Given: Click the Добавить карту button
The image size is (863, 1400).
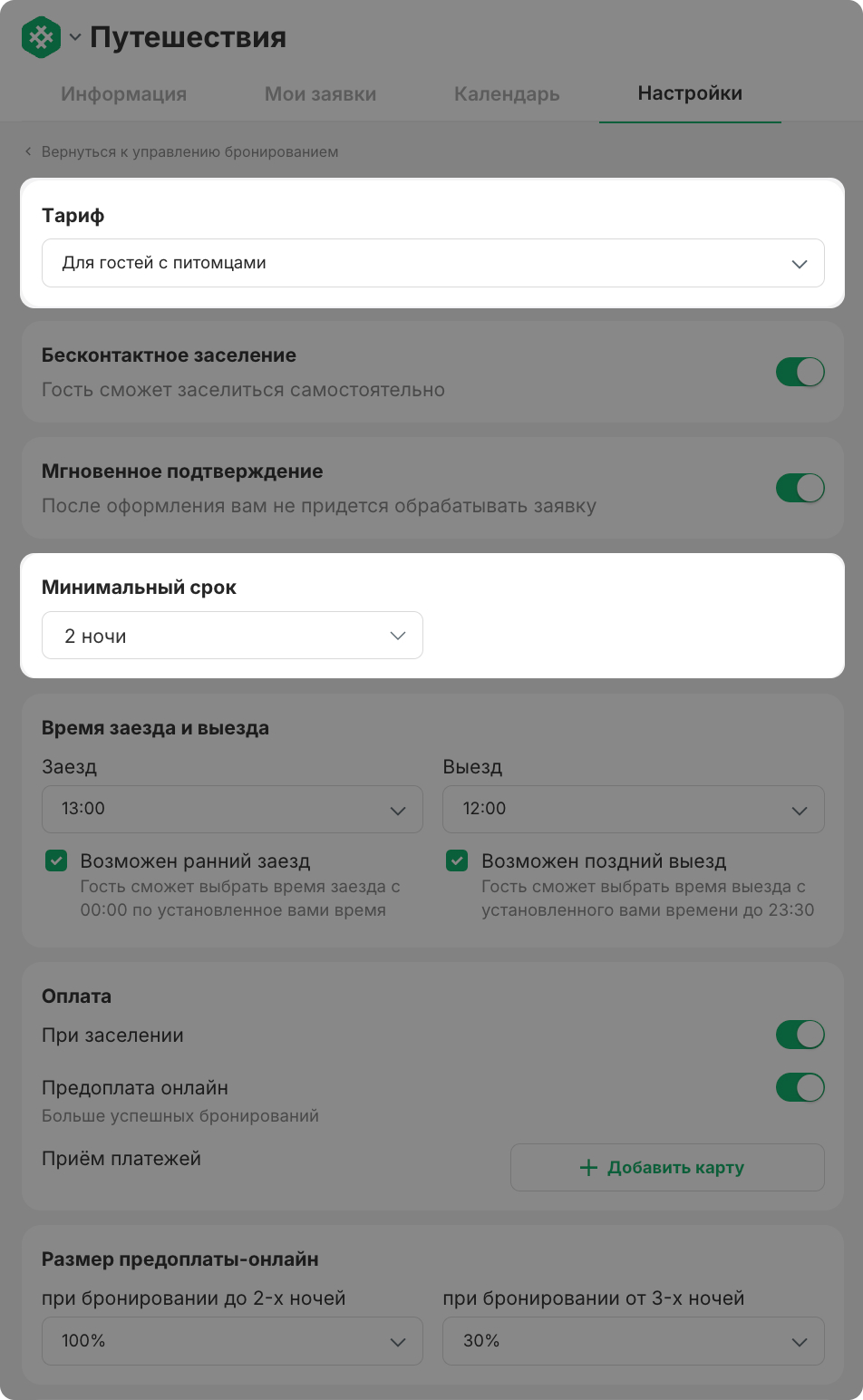Looking at the screenshot, I should (x=667, y=1168).
